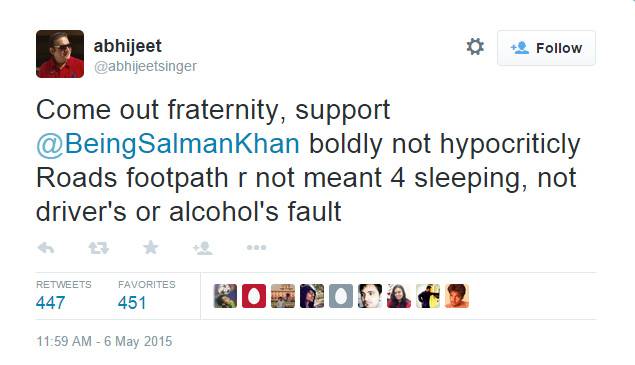The width and height of the screenshot is (635, 365).
Task: Open the building photo avatar thumbnail
Action: [283, 296]
